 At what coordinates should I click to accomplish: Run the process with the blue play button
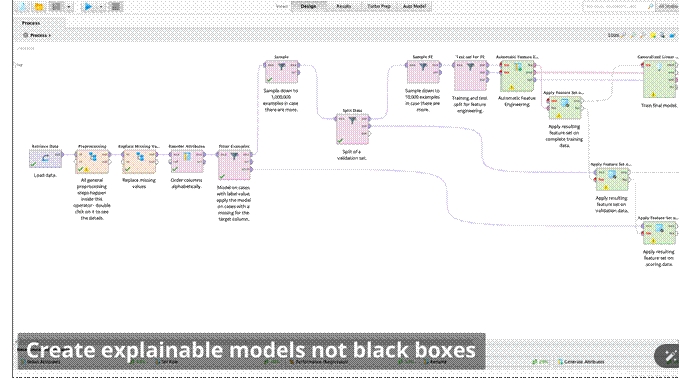pyautogui.click(x=88, y=7)
